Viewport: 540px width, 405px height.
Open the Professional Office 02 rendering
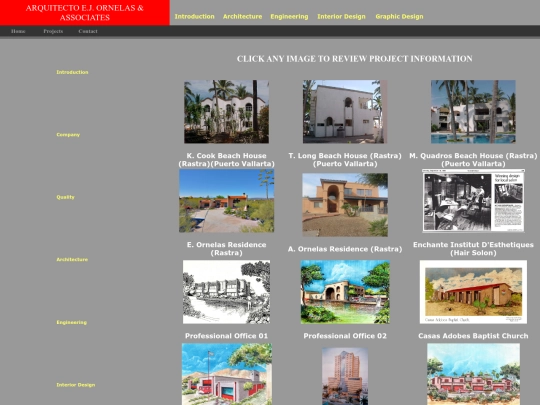tap(345, 292)
